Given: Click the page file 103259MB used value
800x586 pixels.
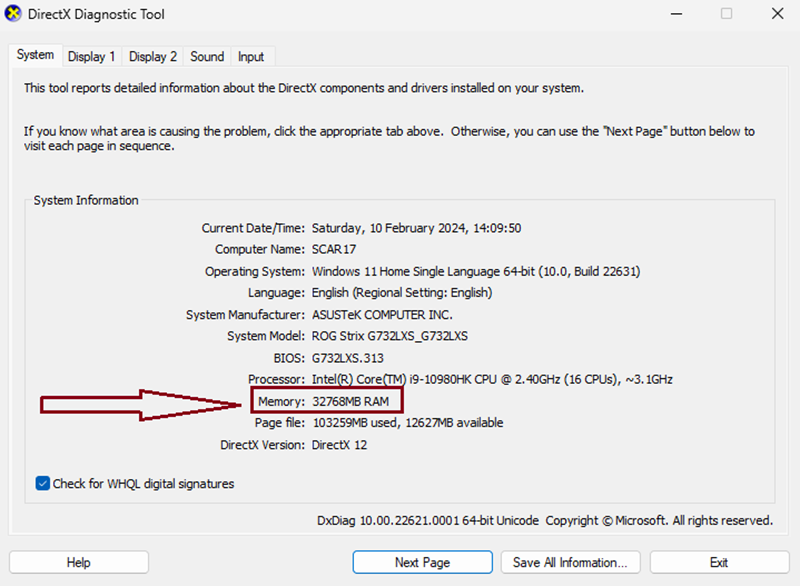Looking at the screenshot, I should 408,423.
